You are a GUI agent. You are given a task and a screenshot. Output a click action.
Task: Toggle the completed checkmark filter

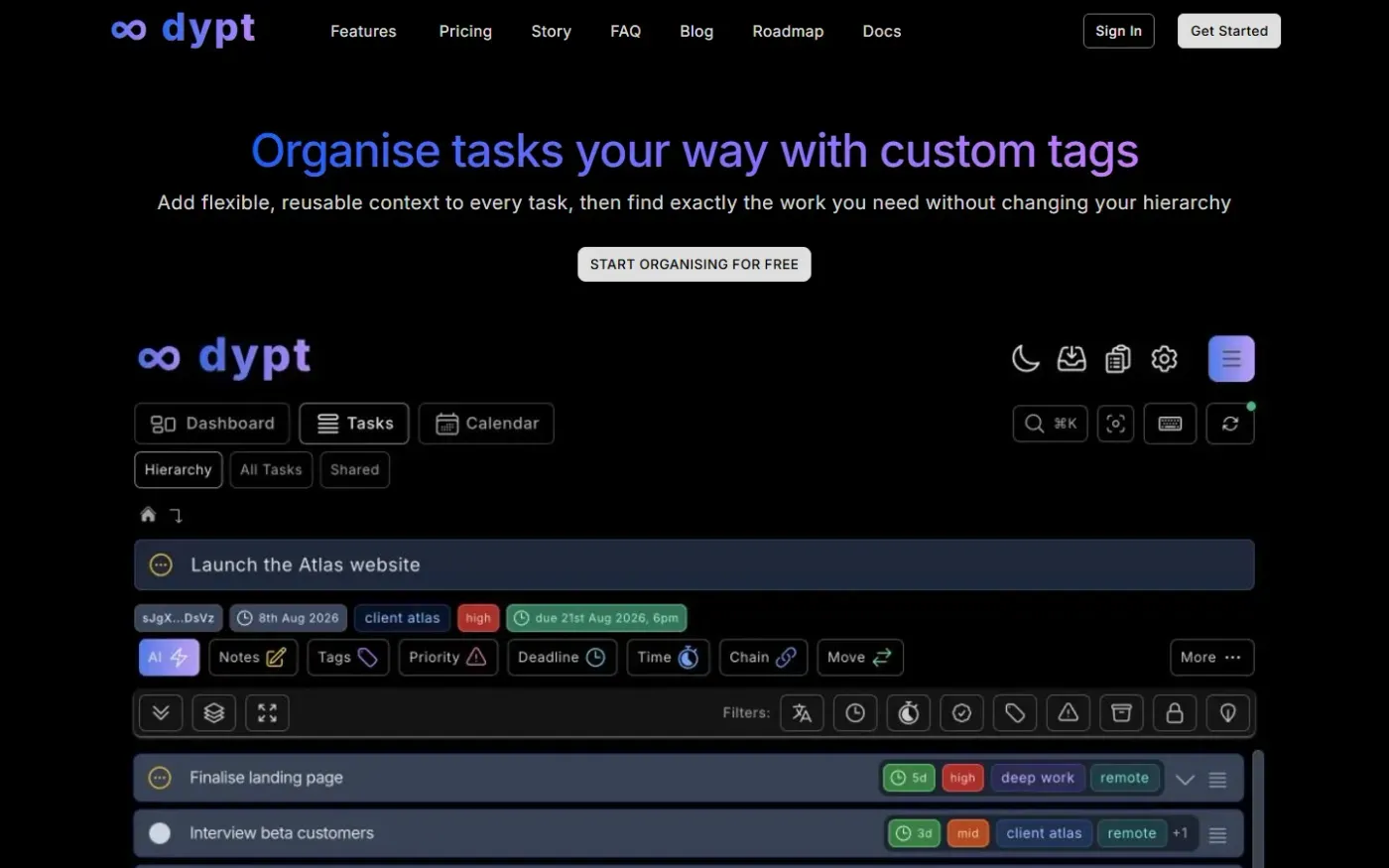(x=961, y=712)
